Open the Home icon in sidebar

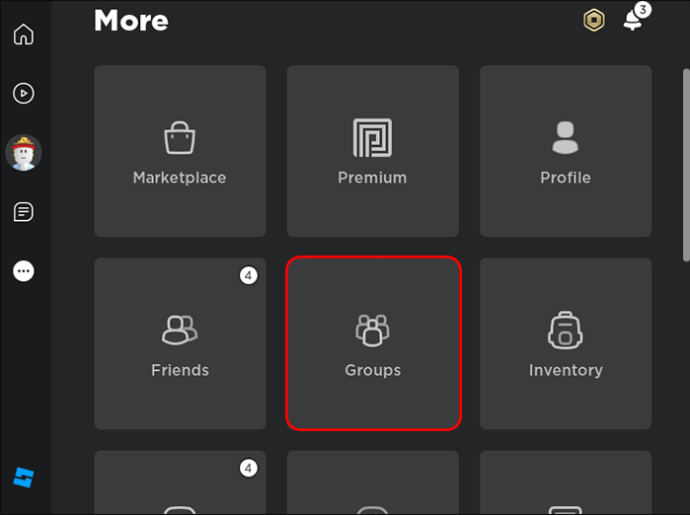click(x=23, y=34)
